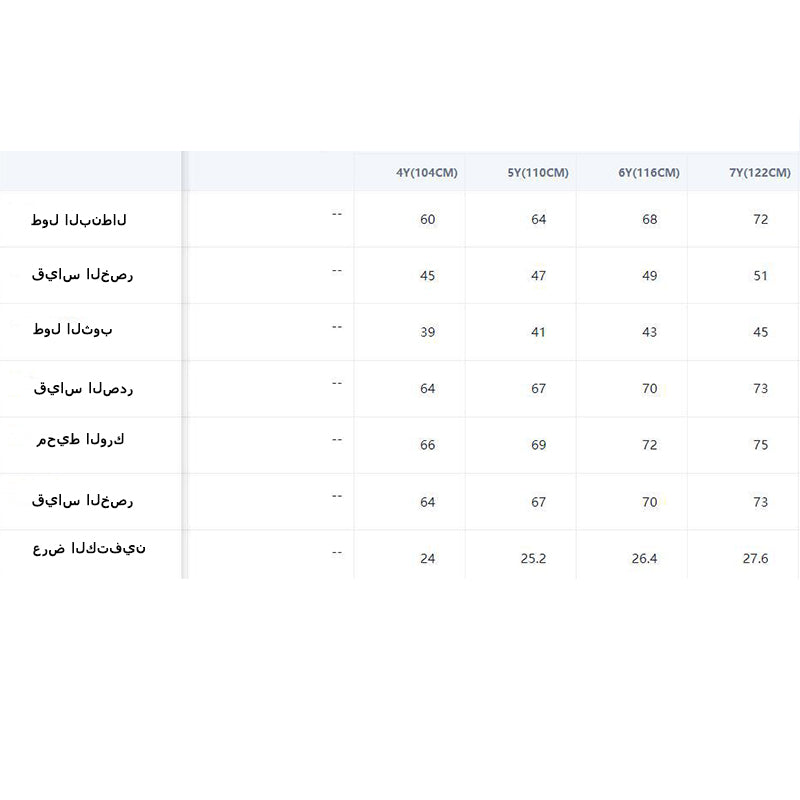Click value 68 under 6Y(116CM)

tap(650, 219)
